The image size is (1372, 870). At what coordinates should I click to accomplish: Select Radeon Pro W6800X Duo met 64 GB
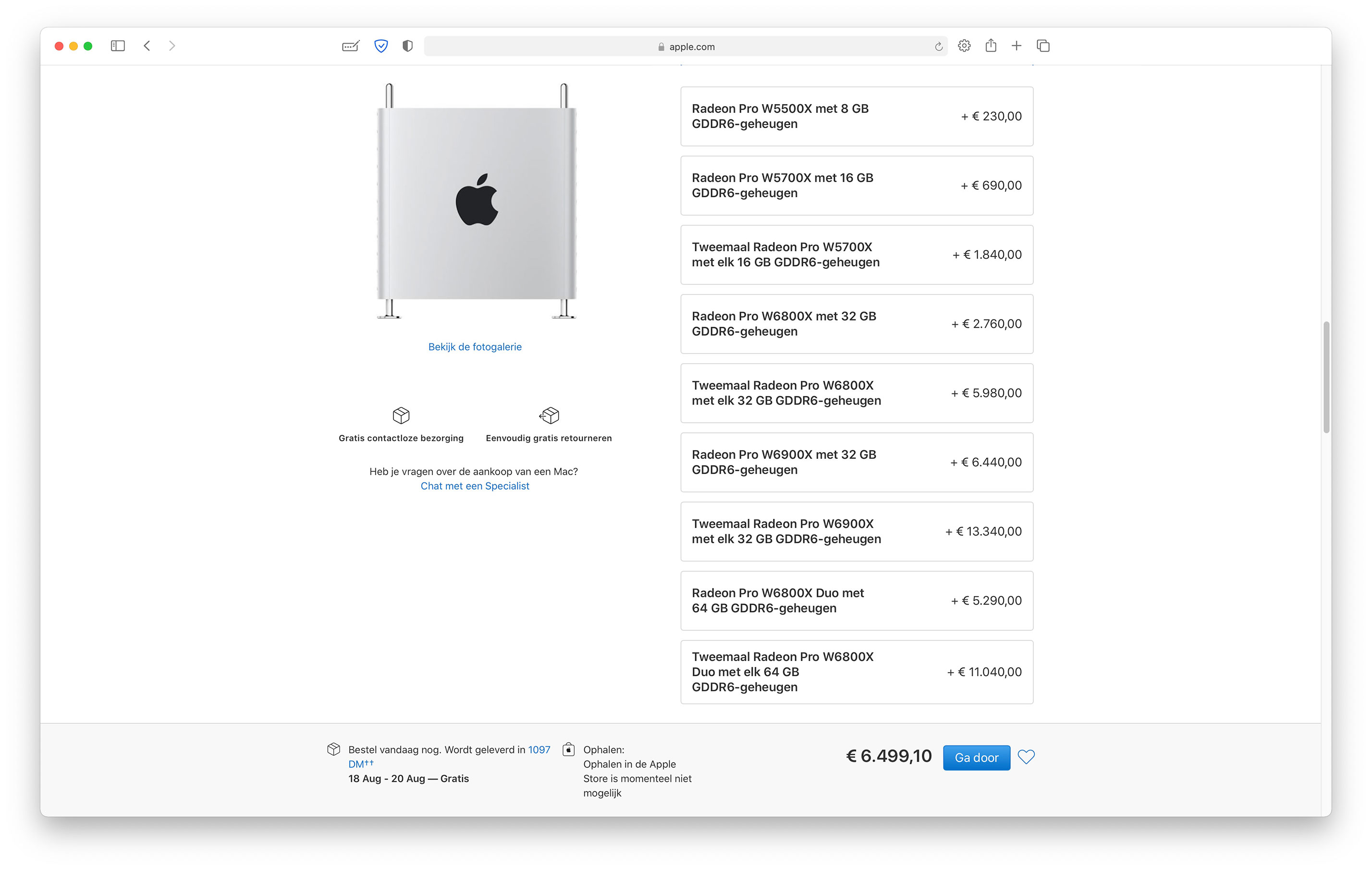point(857,601)
